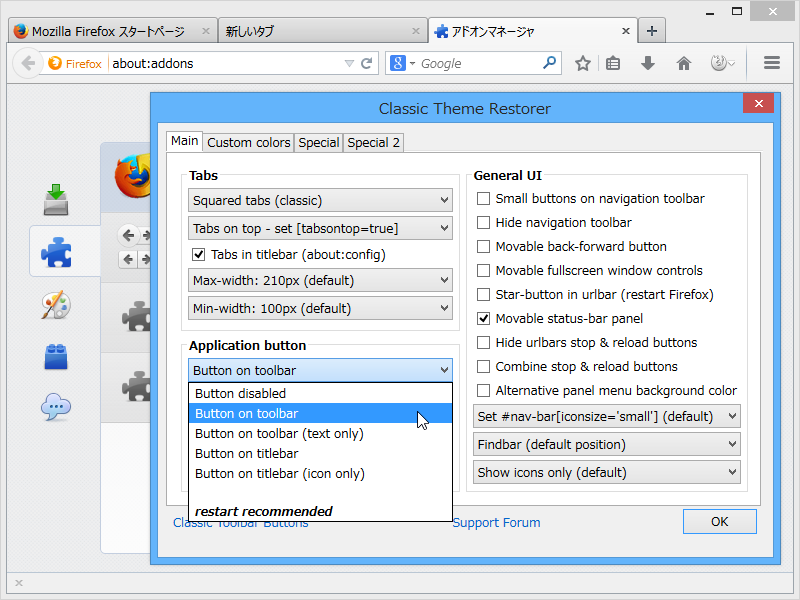Select Button on titlebar (icon only)
The width and height of the screenshot is (800, 600).
point(320,473)
